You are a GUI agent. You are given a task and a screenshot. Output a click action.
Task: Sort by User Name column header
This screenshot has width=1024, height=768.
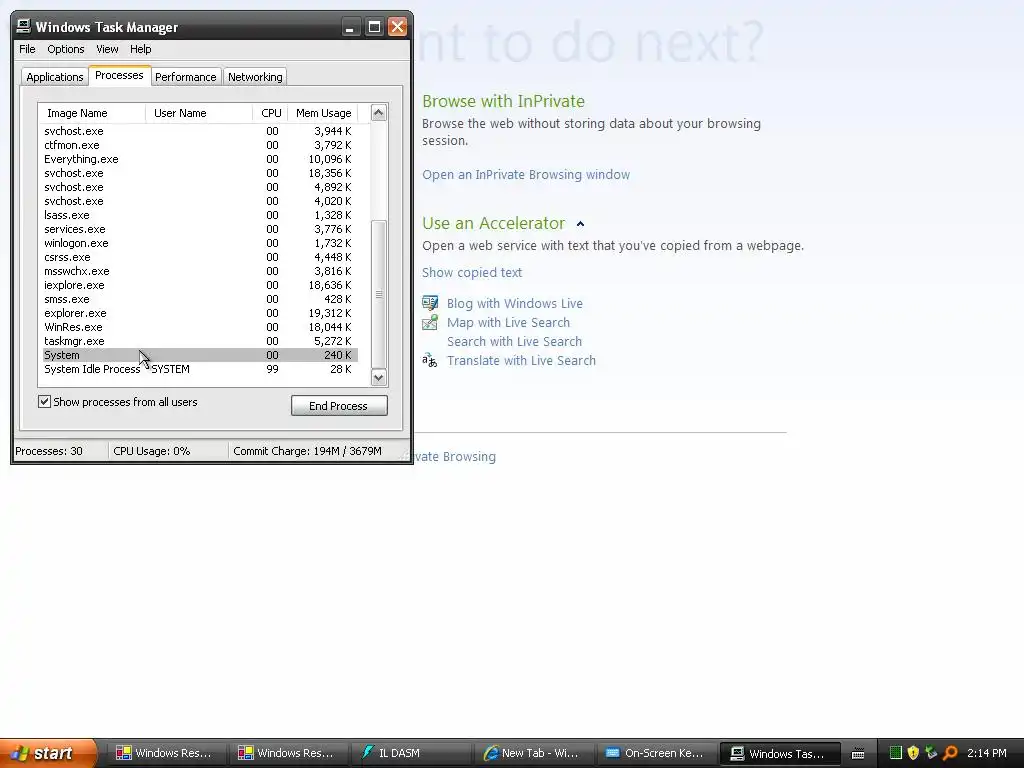pos(199,113)
